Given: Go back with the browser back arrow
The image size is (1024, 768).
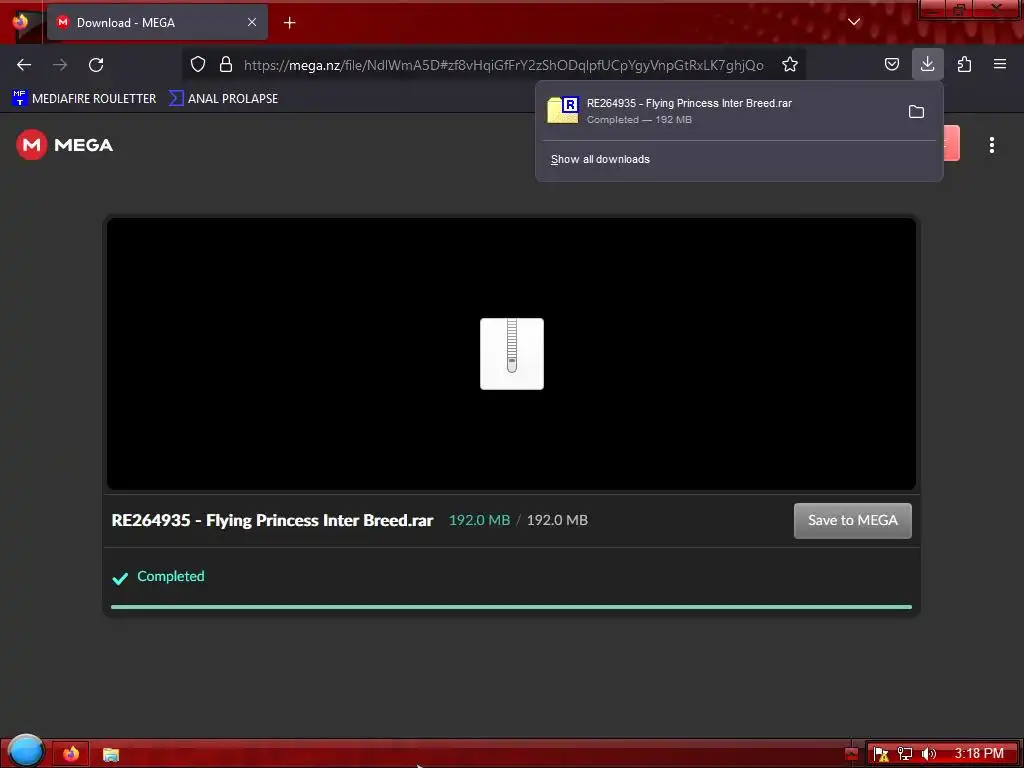Looking at the screenshot, I should point(24,65).
